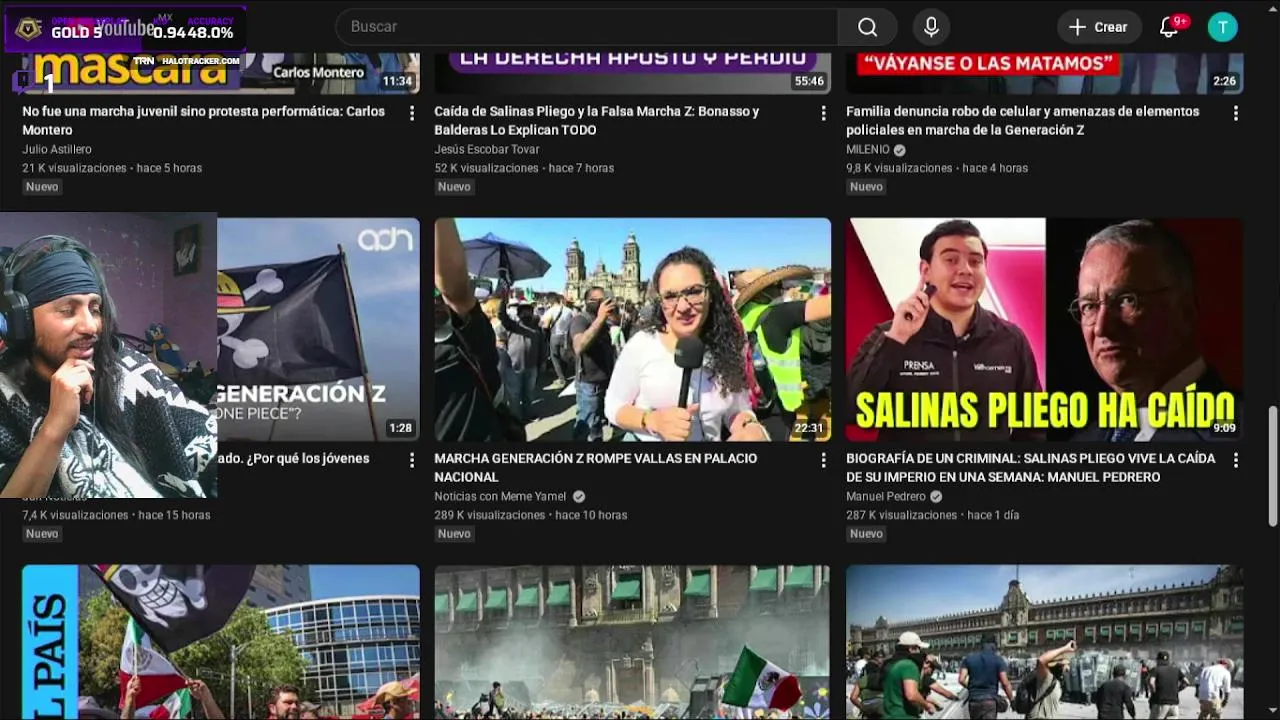This screenshot has width=1280, height=720.
Task: Open options menu for MARCHA GENERACIÓN Z video
Action: point(823,460)
